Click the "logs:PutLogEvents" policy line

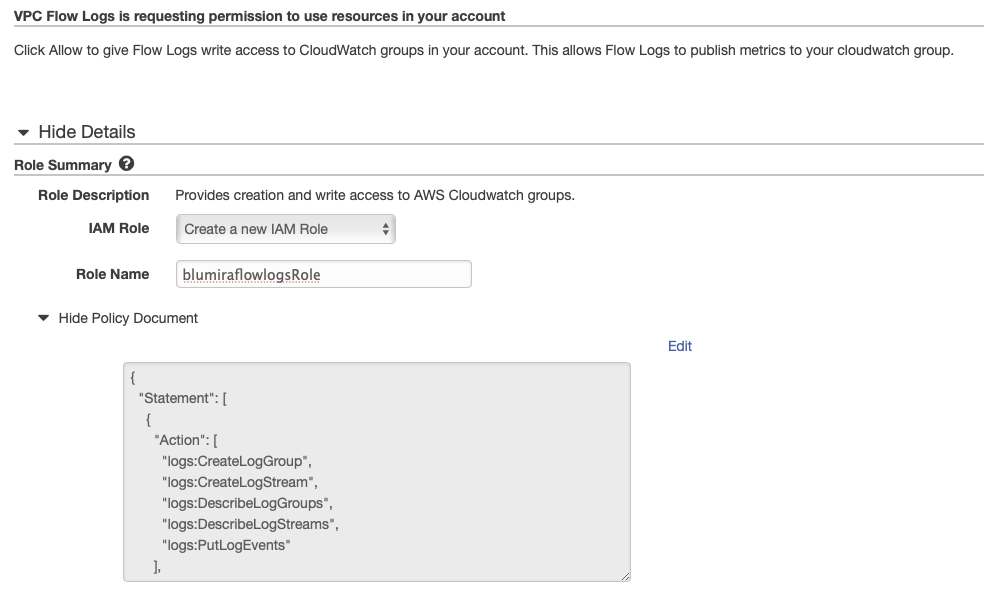pyautogui.click(x=226, y=546)
